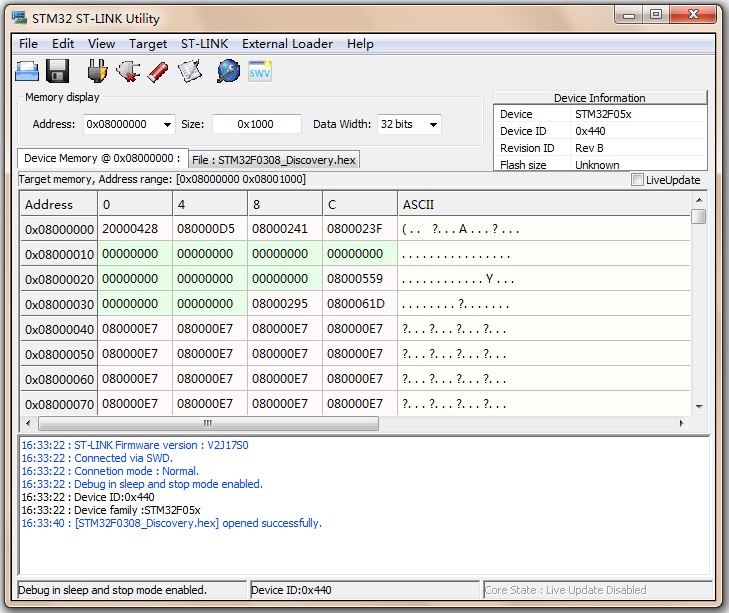Open the Target menu
Viewport: 729px width, 613px height.
tap(148, 44)
